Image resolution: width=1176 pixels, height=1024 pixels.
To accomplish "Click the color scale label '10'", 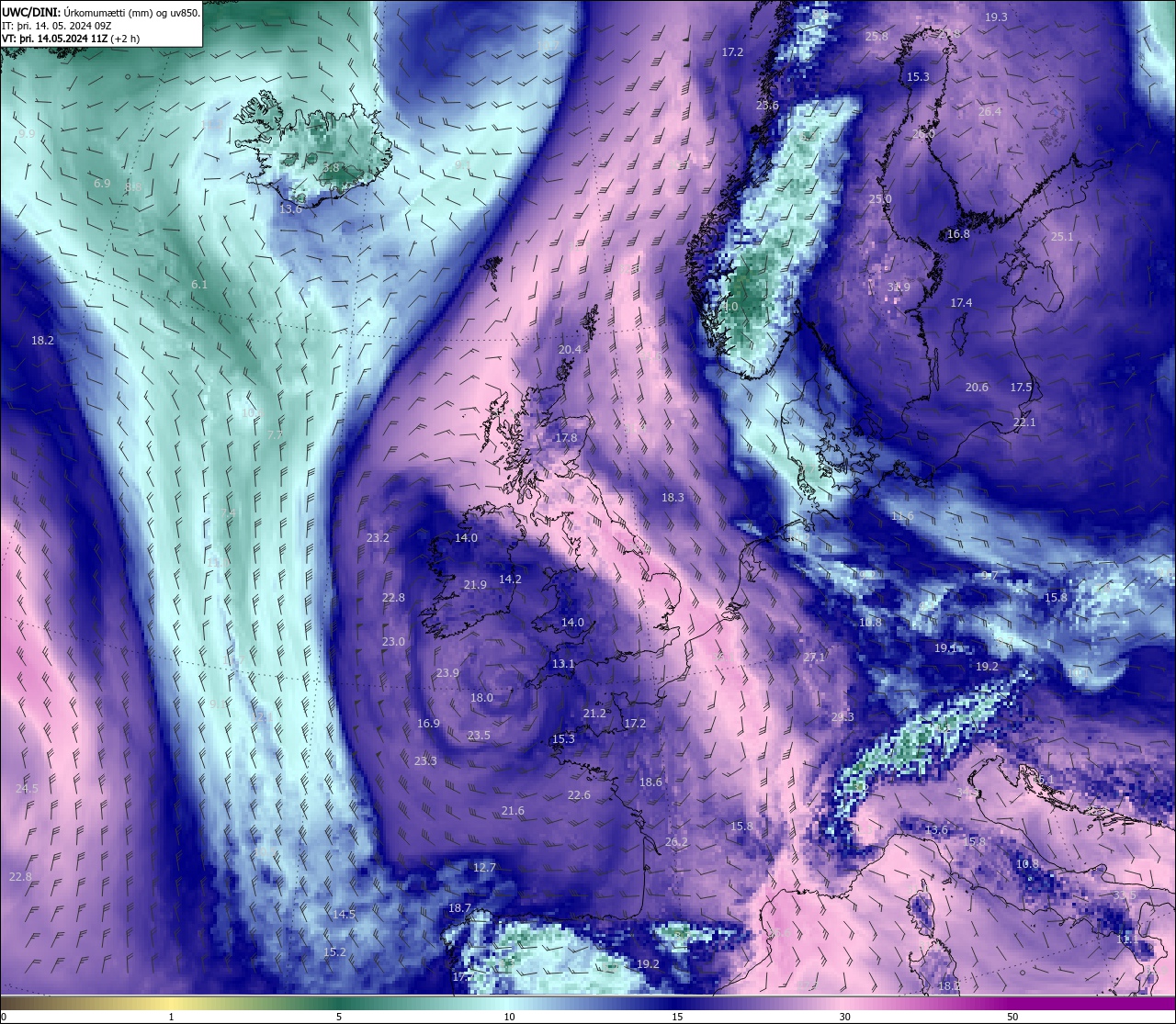I will (508, 1017).
